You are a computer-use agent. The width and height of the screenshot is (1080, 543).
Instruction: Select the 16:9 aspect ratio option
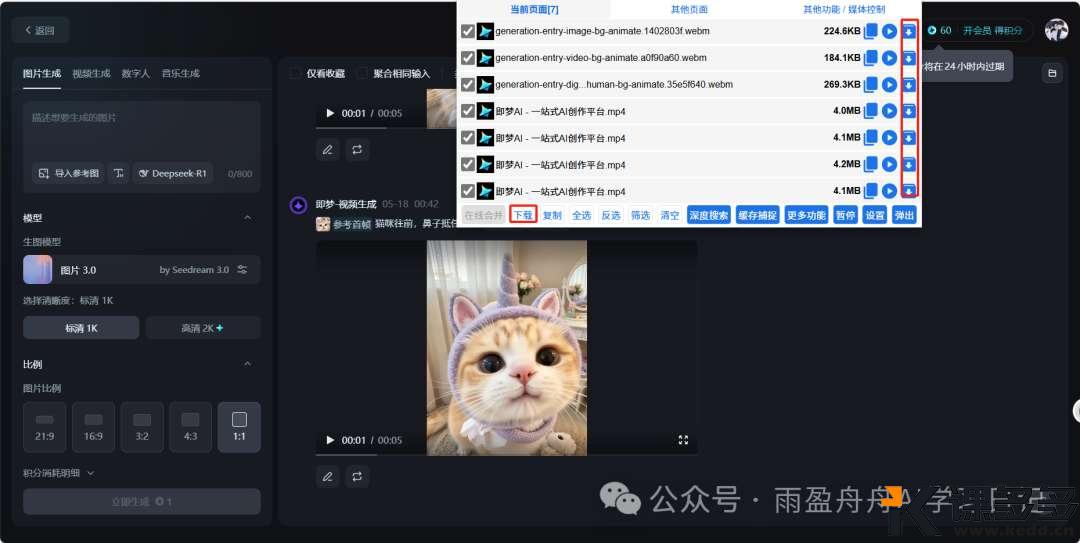pos(93,427)
